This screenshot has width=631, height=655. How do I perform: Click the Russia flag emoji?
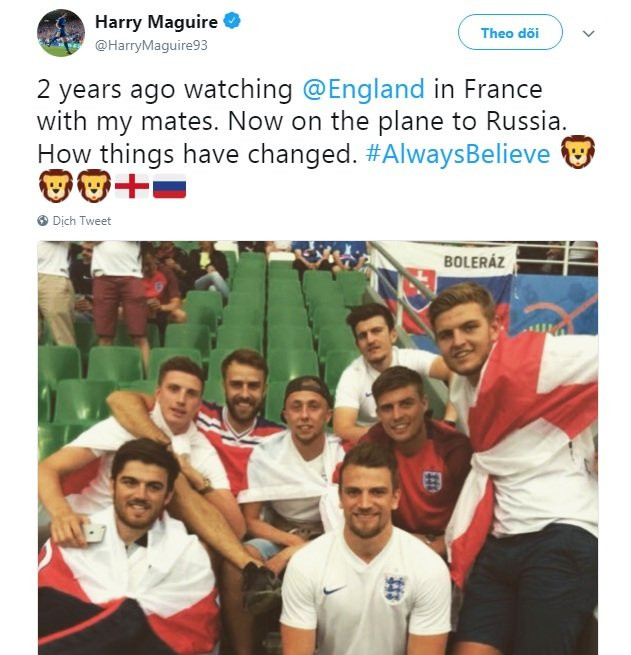[169, 186]
